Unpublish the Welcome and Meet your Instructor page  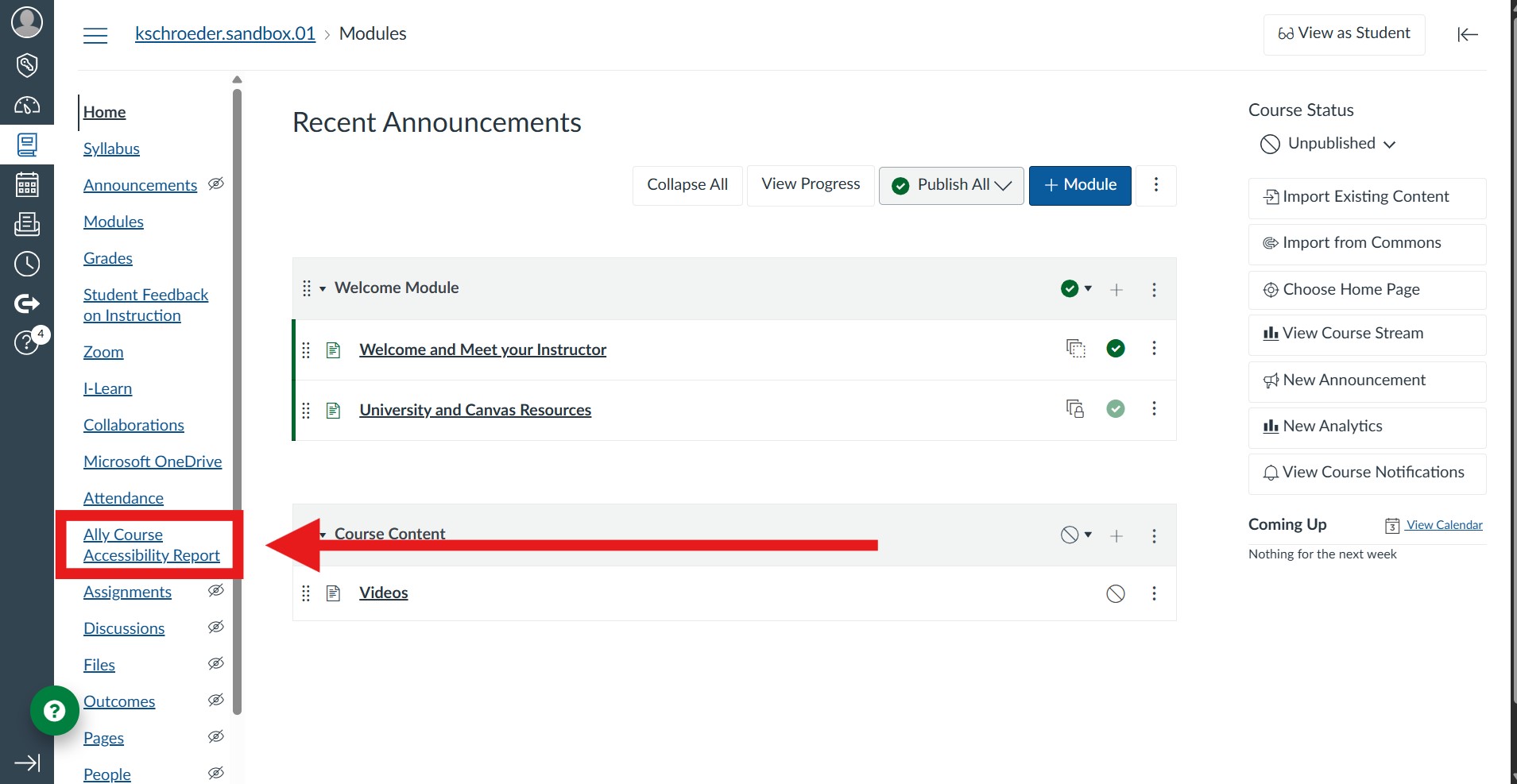click(1116, 349)
